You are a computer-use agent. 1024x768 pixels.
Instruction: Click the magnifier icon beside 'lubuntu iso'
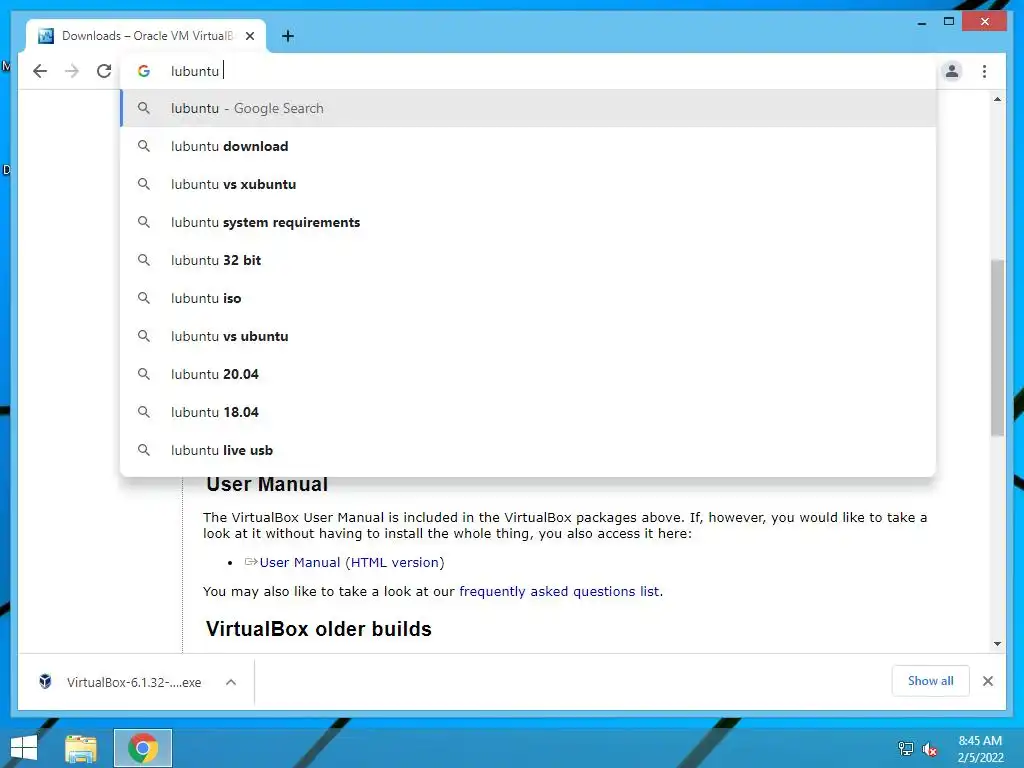coord(144,298)
